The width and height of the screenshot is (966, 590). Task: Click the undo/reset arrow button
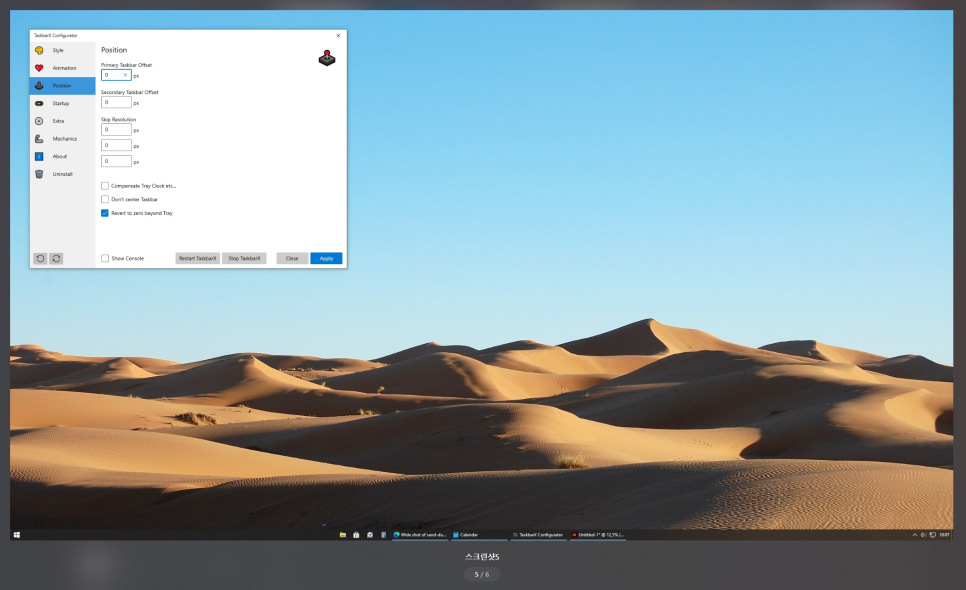[x=40, y=258]
